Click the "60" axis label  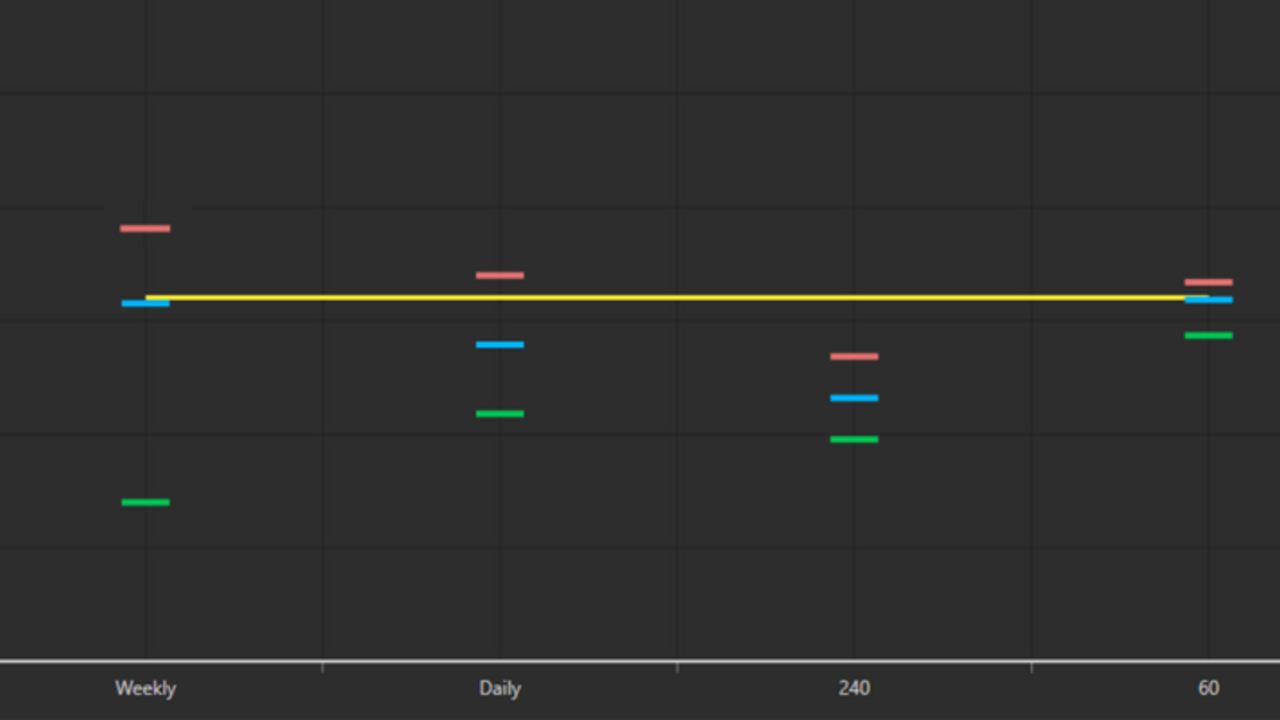(x=1208, y=688)
